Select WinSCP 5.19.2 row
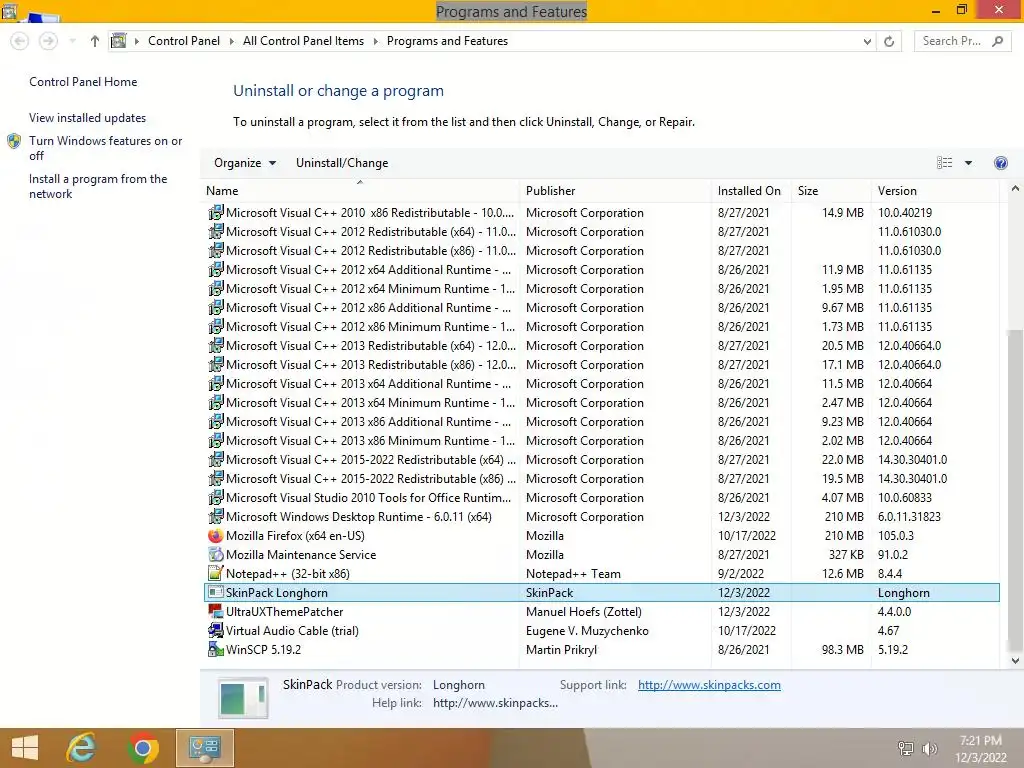The width and height of the screenshot is (1024, 768). click(x=601, y=649)
